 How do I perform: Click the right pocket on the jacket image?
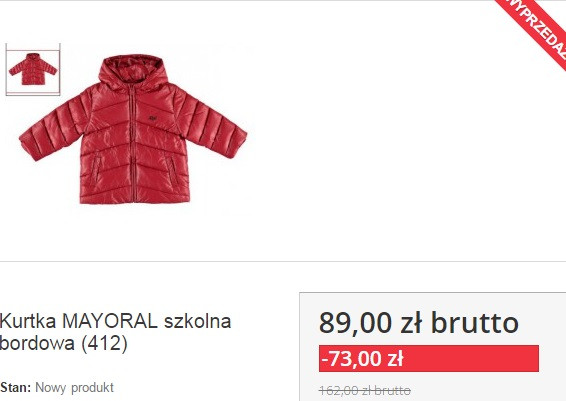(171, 169)
